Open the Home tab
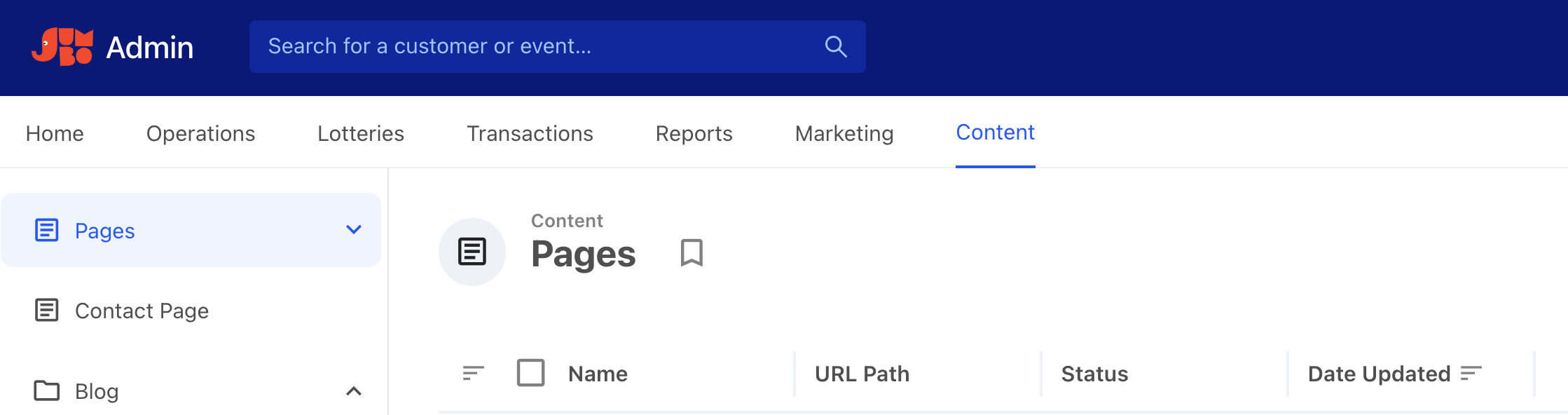Image resolution: width=1568 pixels, height=415 pixels. (x=55, y=133)
